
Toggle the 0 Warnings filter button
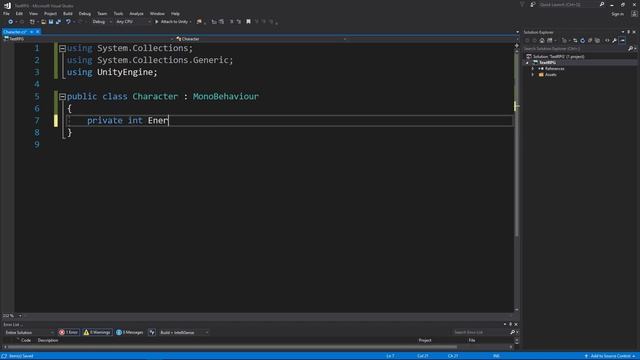[x=97, y=332]
